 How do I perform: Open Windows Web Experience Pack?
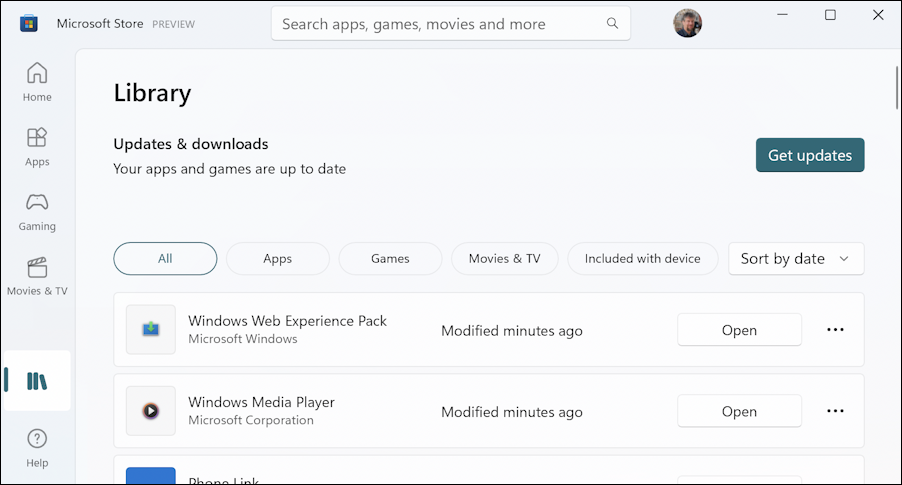pyautogui.click(x=739, y=330)
